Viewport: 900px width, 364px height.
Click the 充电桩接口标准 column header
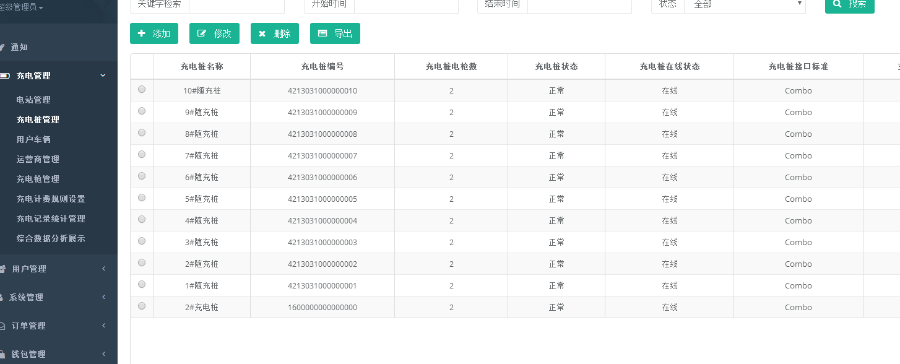tap(798, 67)
